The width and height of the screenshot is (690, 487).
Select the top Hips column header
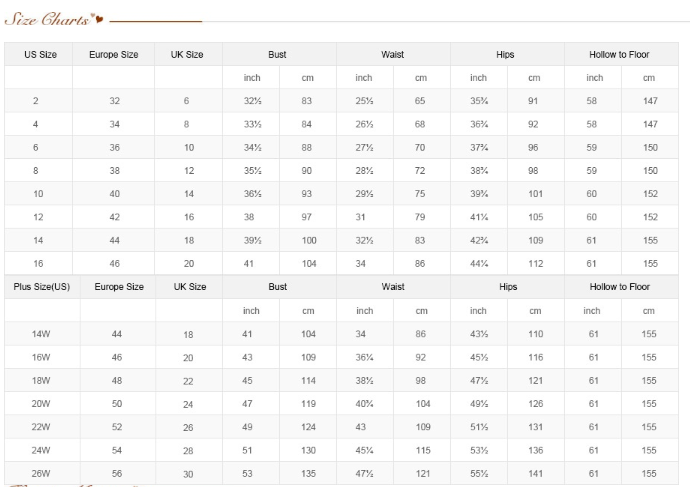[507, 54]
